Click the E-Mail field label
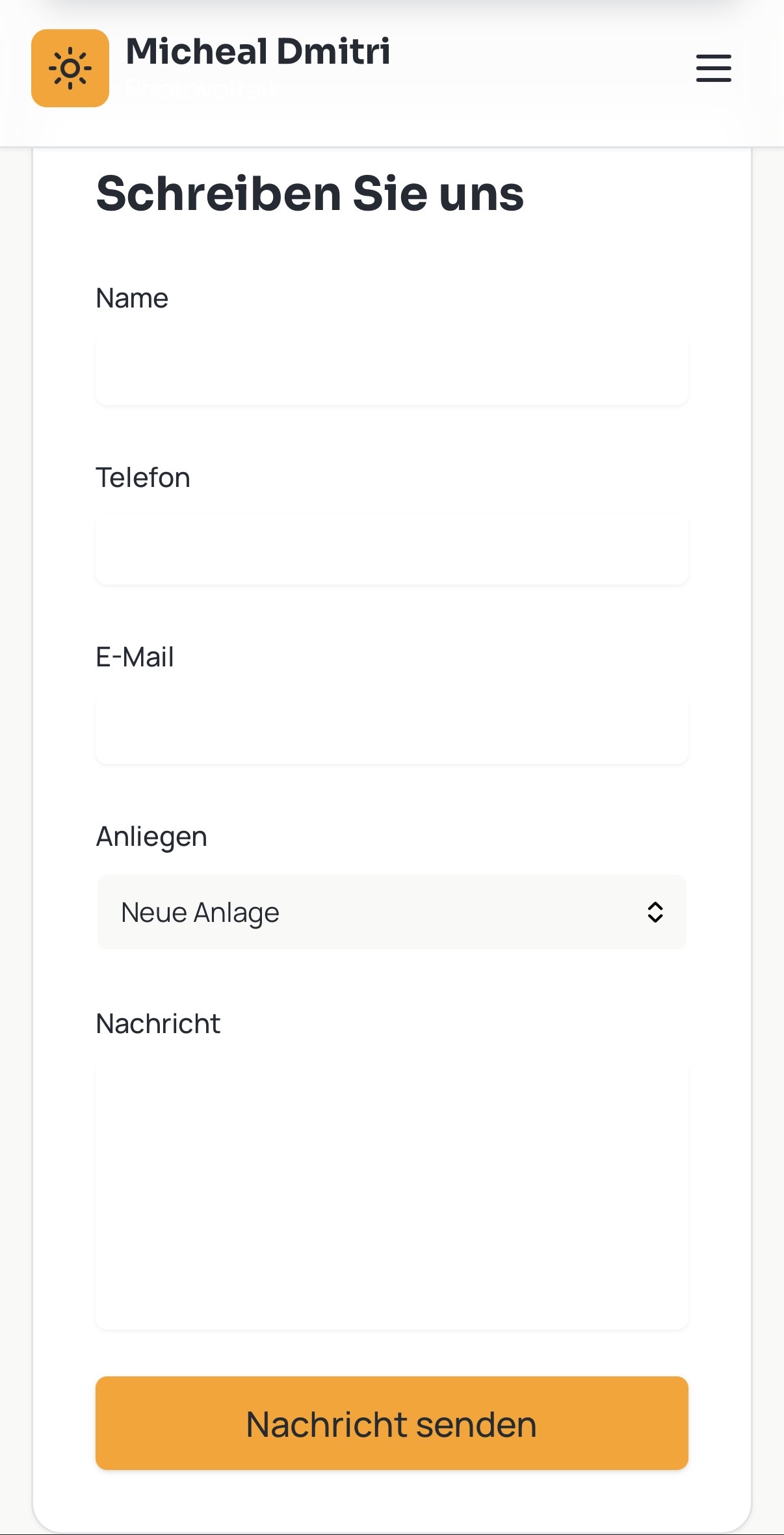 click(135, 657)
